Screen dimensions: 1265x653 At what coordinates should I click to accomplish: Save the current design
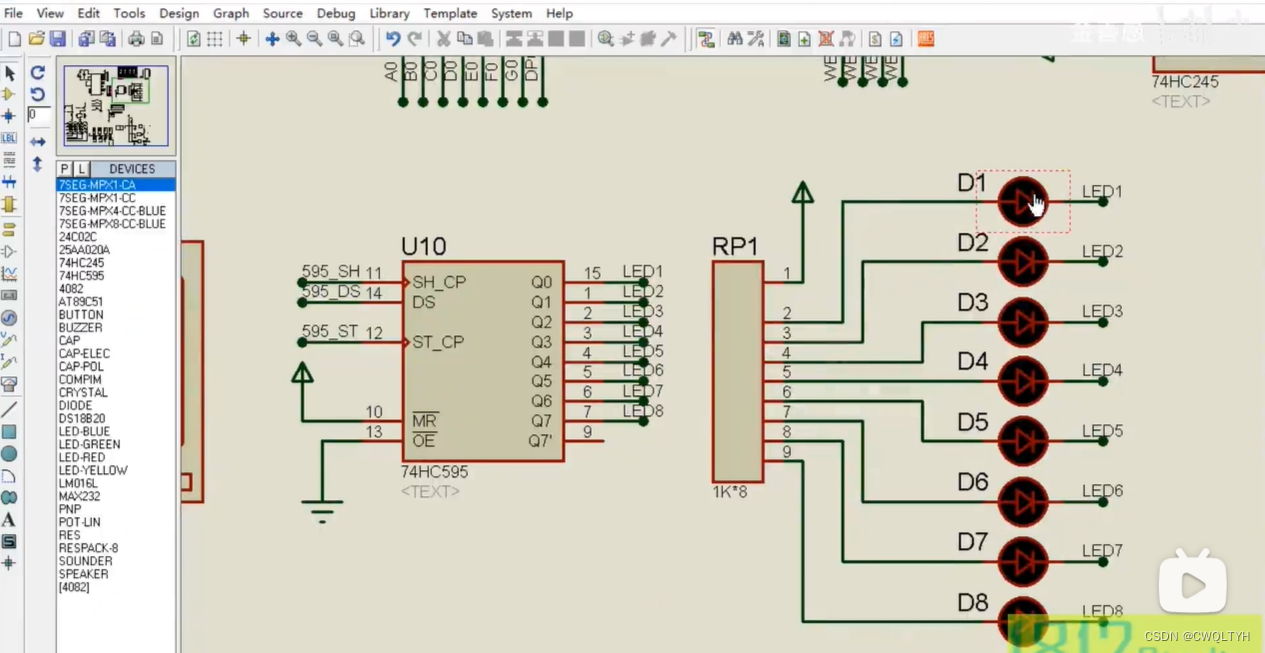(57, 39)
